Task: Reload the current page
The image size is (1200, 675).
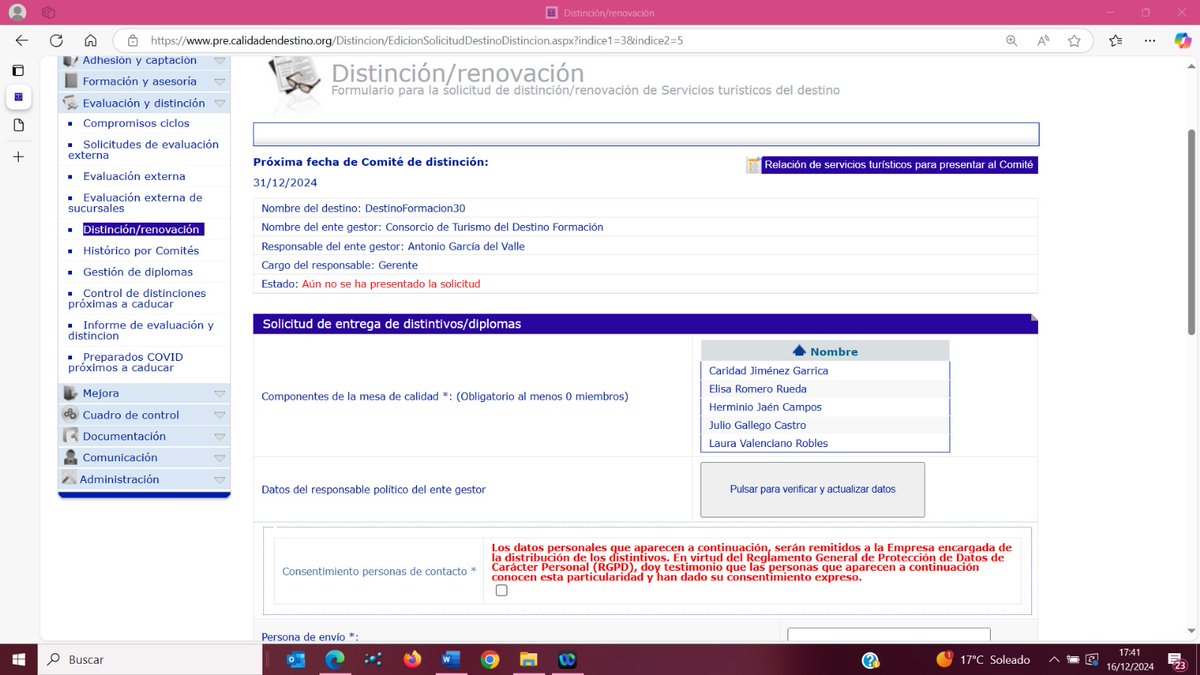Action: click(56, 41)
